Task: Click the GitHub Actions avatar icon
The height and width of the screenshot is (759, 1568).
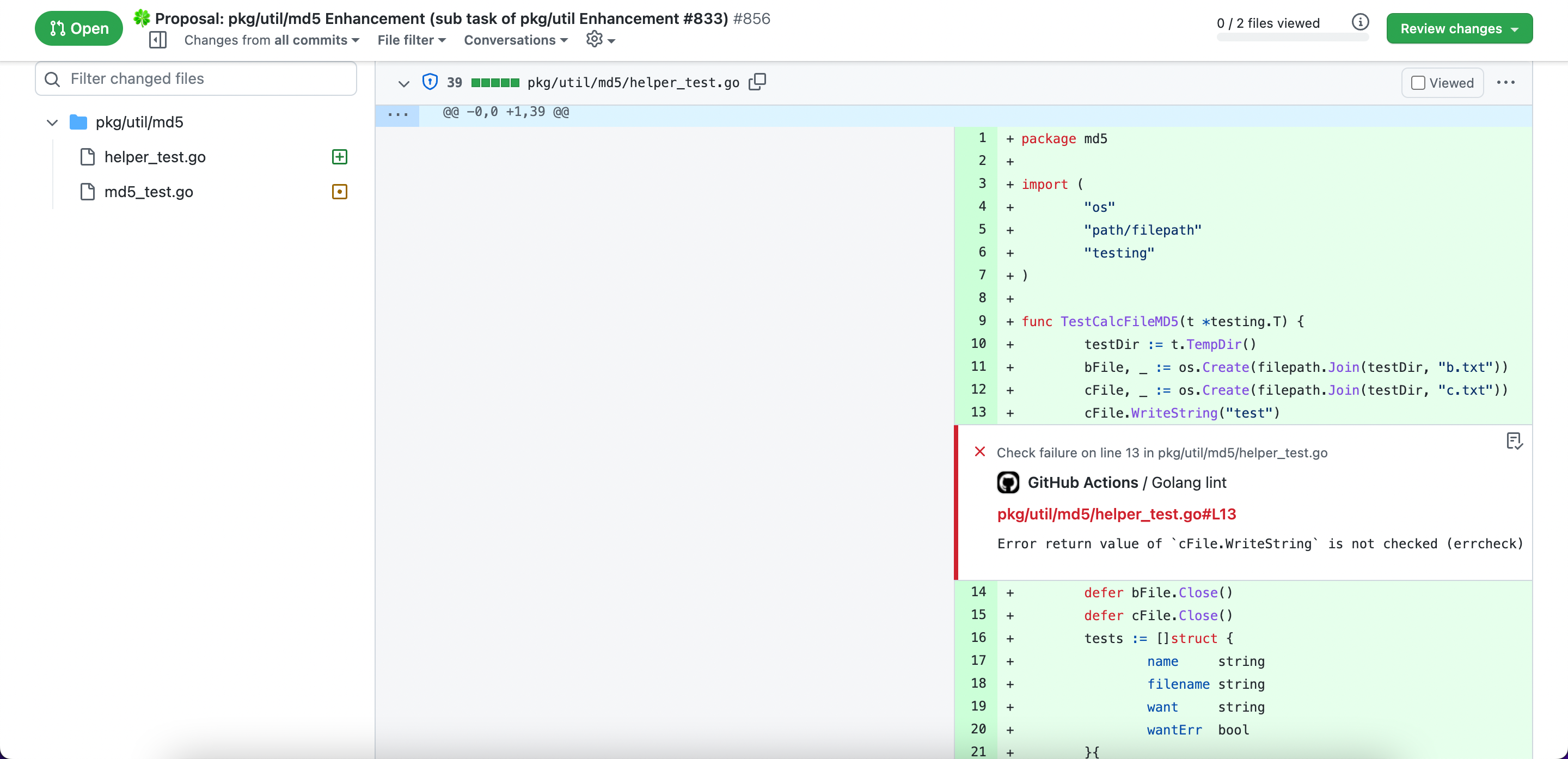Action: (x=1008, y=482)
